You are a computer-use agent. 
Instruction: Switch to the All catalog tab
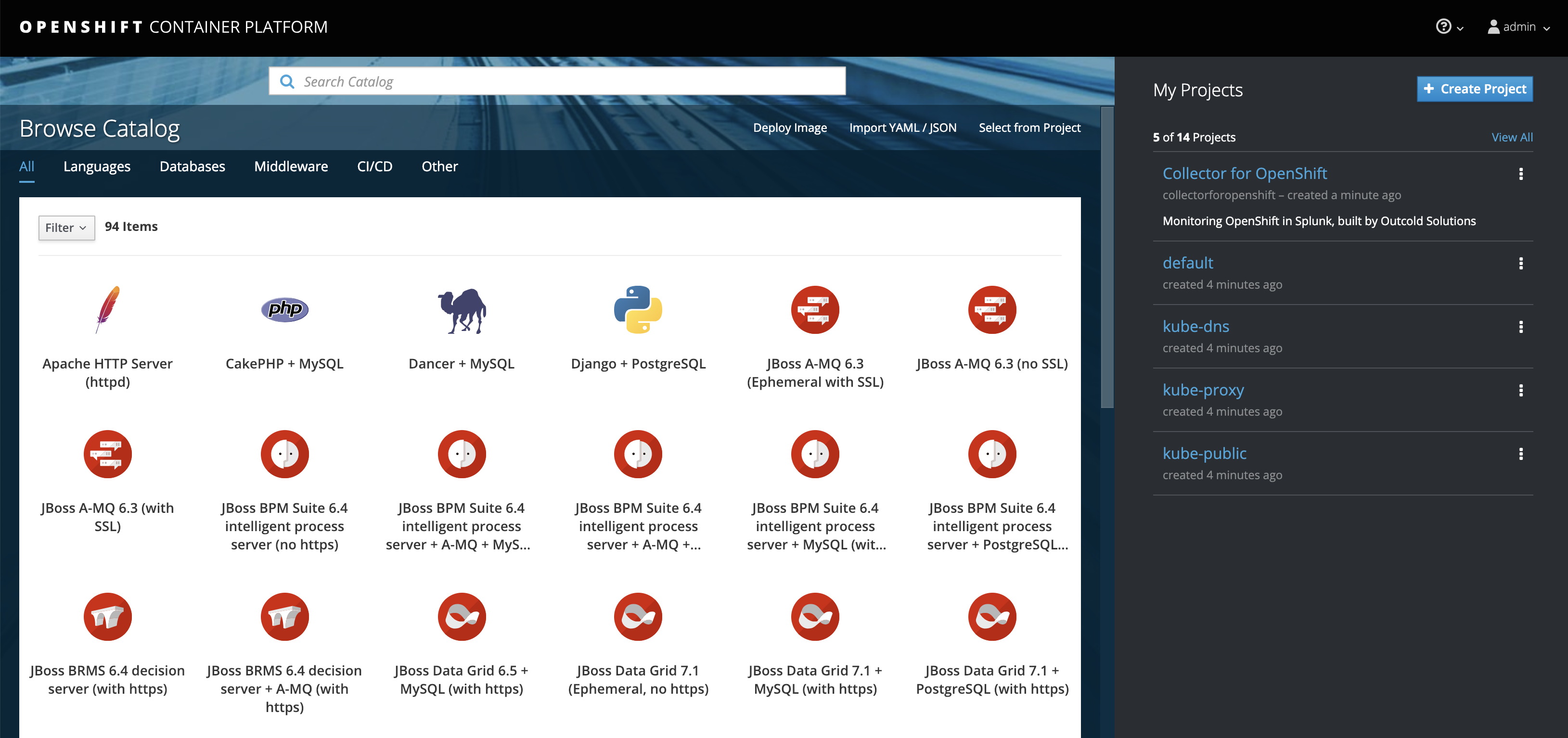(x=27, y=167)
